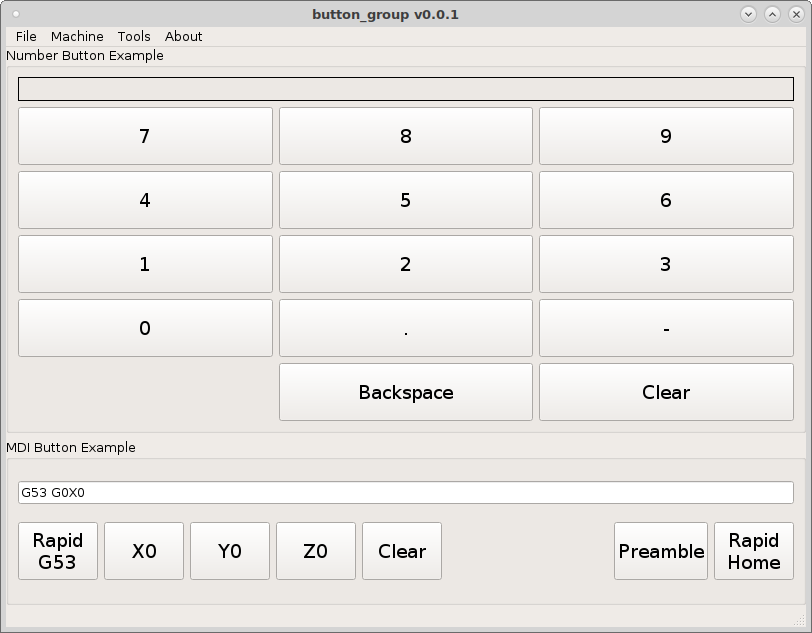This screenshot has height=633, width=812.
Task: Hit the 0 button on keypad
Action: (145, 328)
